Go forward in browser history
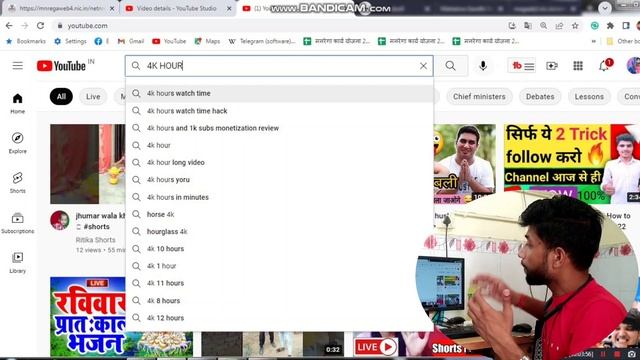Viewport: 640px width, 360px height. [24, 26]
